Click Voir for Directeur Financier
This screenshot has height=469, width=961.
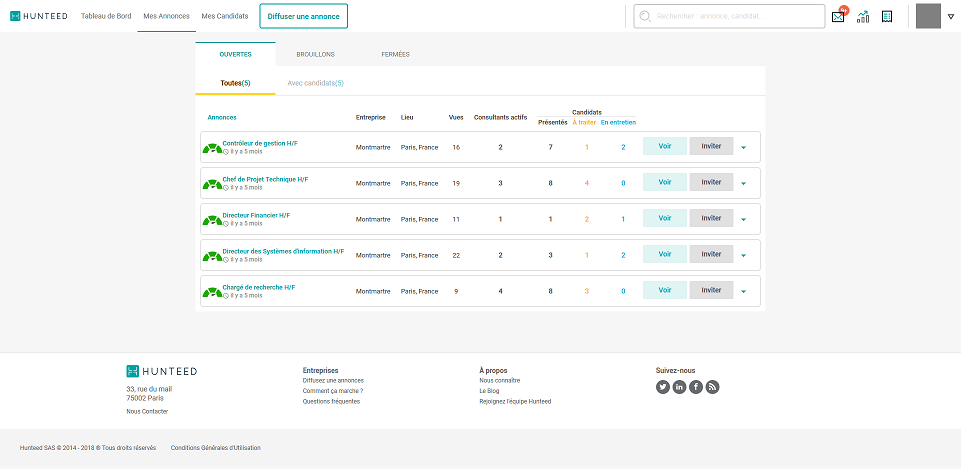pyautogui.click(x=665, y=218)
